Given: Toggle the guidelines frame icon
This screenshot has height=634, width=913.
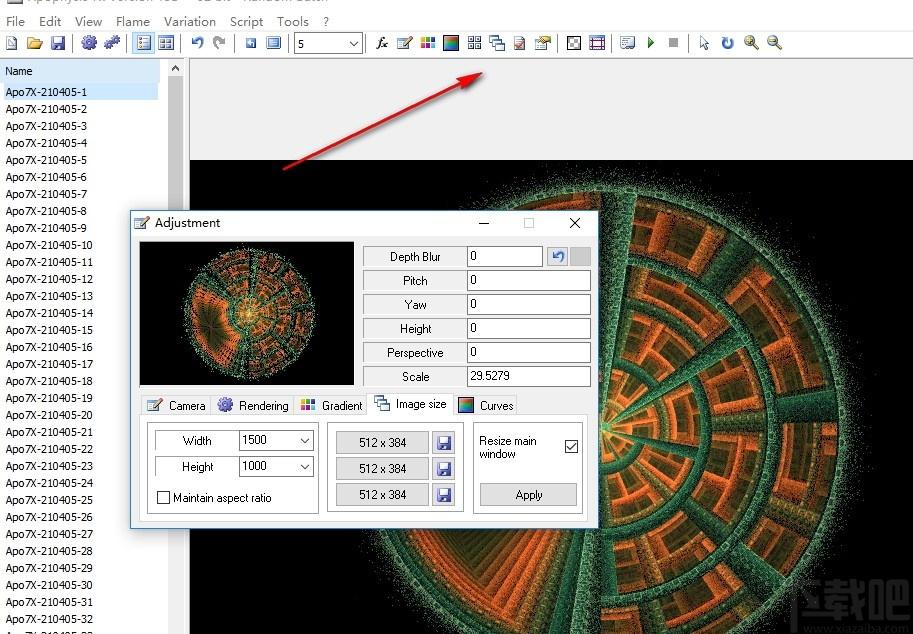Looking at the screenshot, I should [x=597, y=43].
